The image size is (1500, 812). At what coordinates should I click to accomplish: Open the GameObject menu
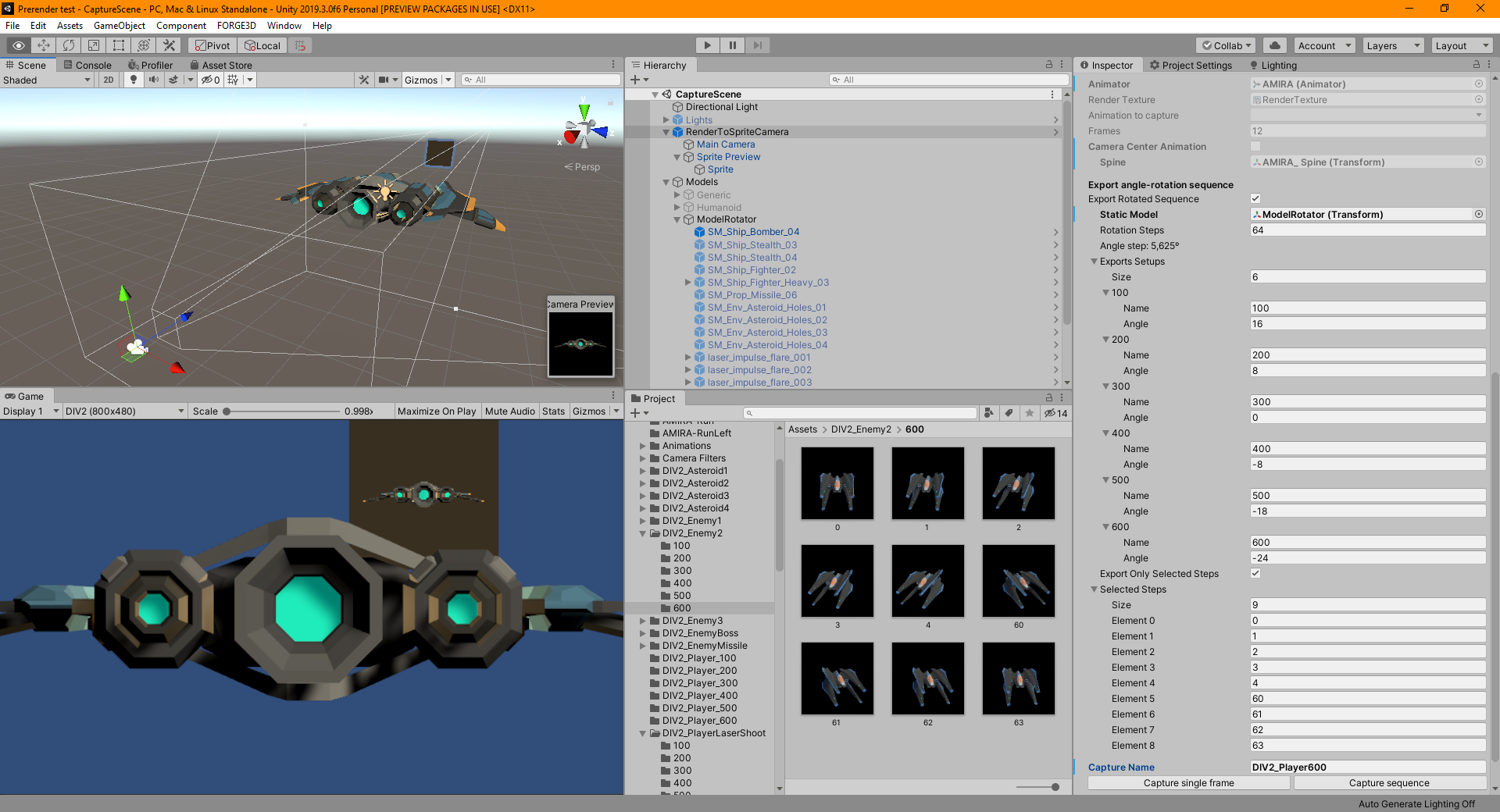tap(120, 26)
